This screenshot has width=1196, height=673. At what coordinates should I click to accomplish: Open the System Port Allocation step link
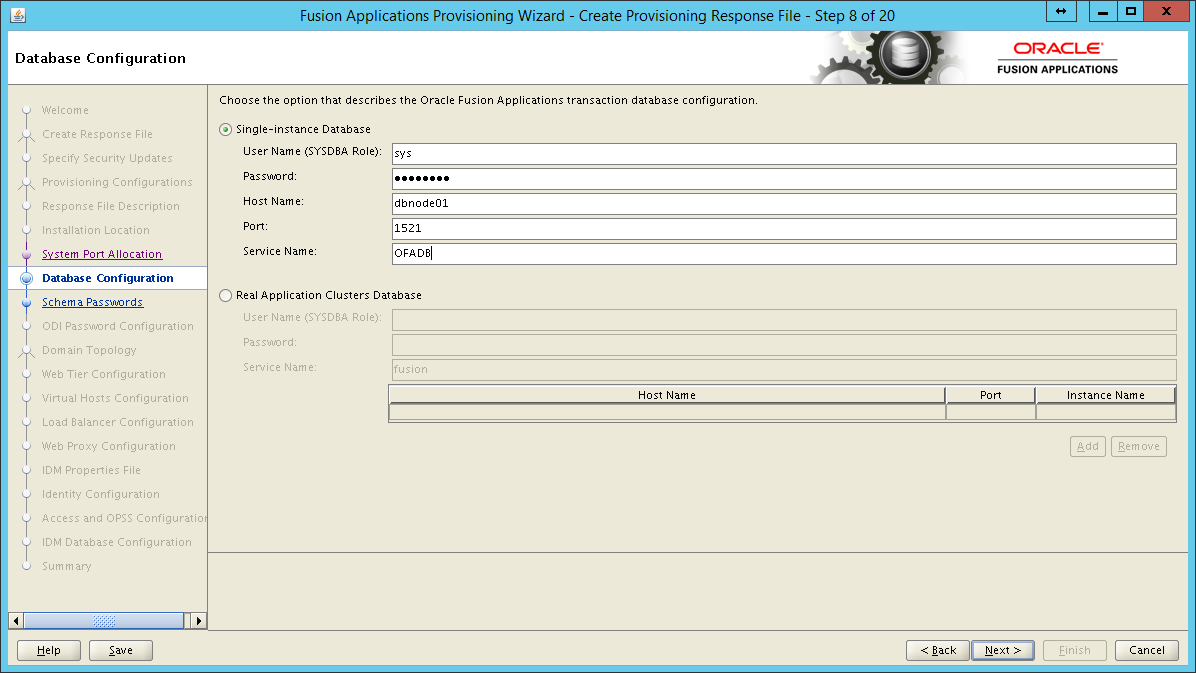pos(101,254)
